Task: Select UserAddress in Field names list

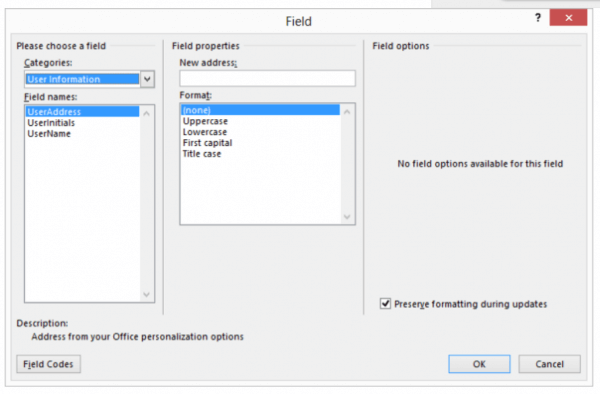Action: click(82, 112)
